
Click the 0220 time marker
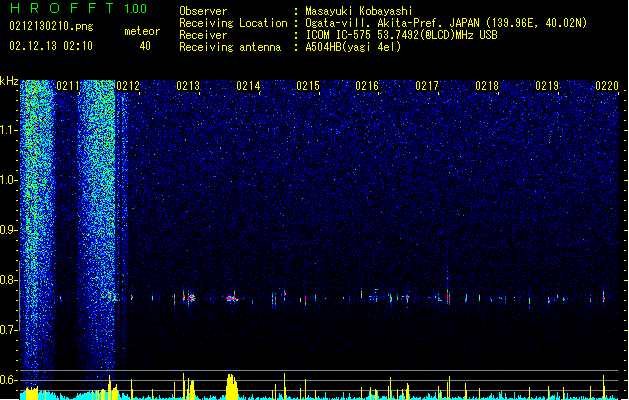[x=607, y=86]
